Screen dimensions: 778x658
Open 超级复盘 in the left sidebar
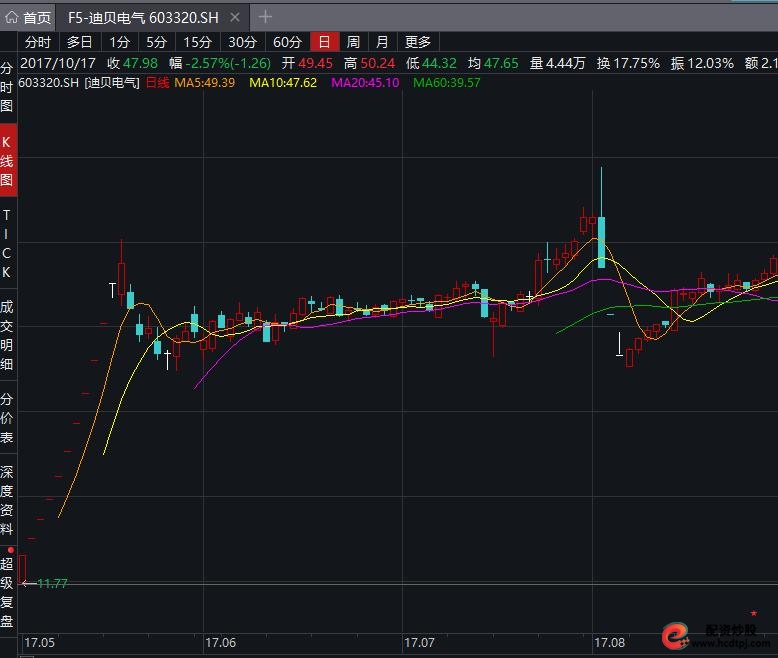click(7, 592)
